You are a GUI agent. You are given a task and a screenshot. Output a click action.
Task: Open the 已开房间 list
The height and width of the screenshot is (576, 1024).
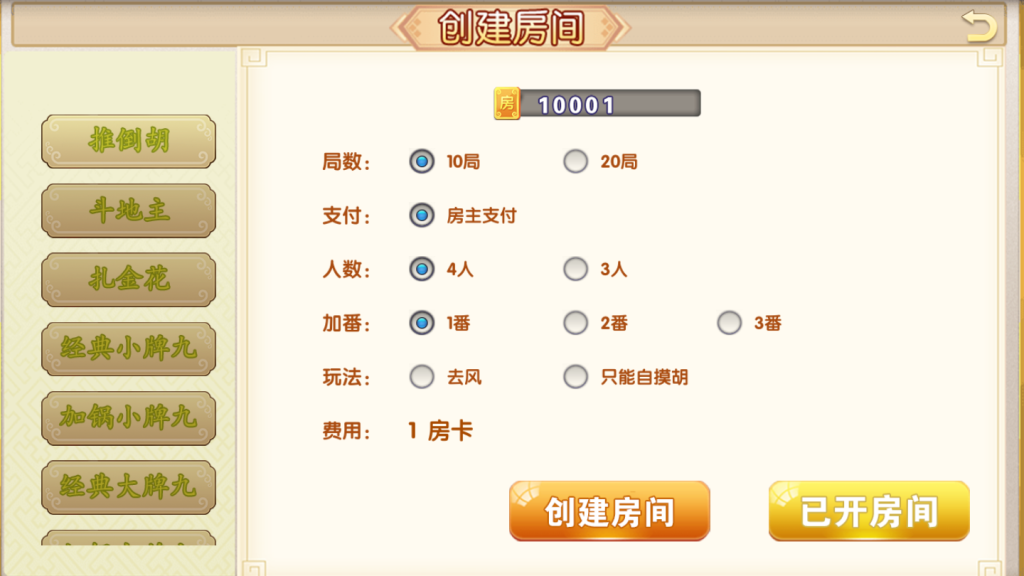[x=868, y=510]
